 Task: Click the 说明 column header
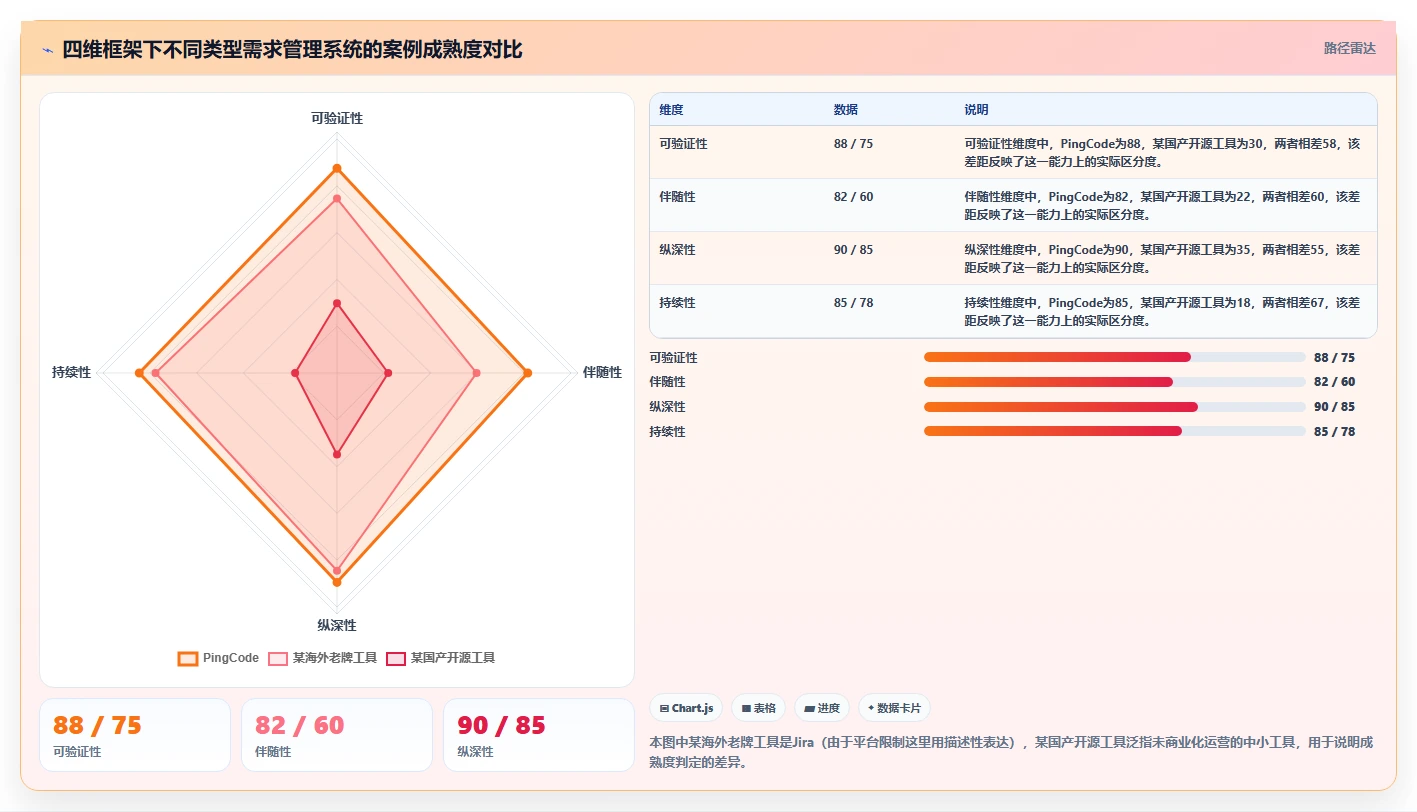click(x=976, y=110)
